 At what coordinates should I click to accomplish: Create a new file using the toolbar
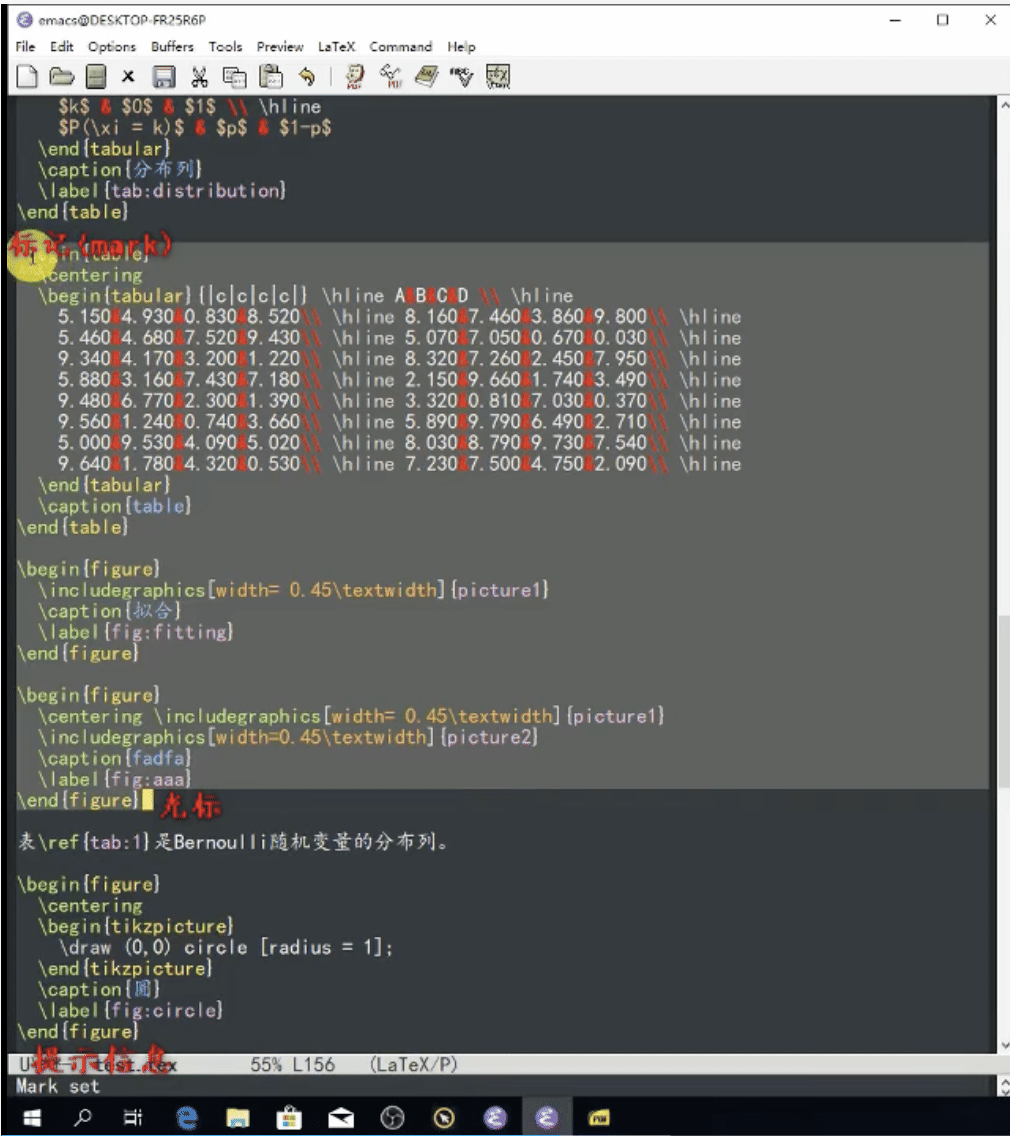tap(28, 76)
